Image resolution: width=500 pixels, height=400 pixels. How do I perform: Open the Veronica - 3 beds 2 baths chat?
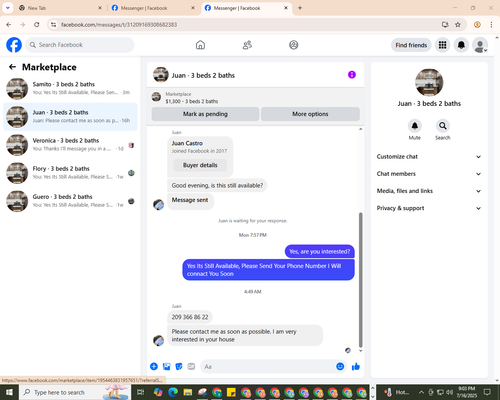(x=70, y=145)
